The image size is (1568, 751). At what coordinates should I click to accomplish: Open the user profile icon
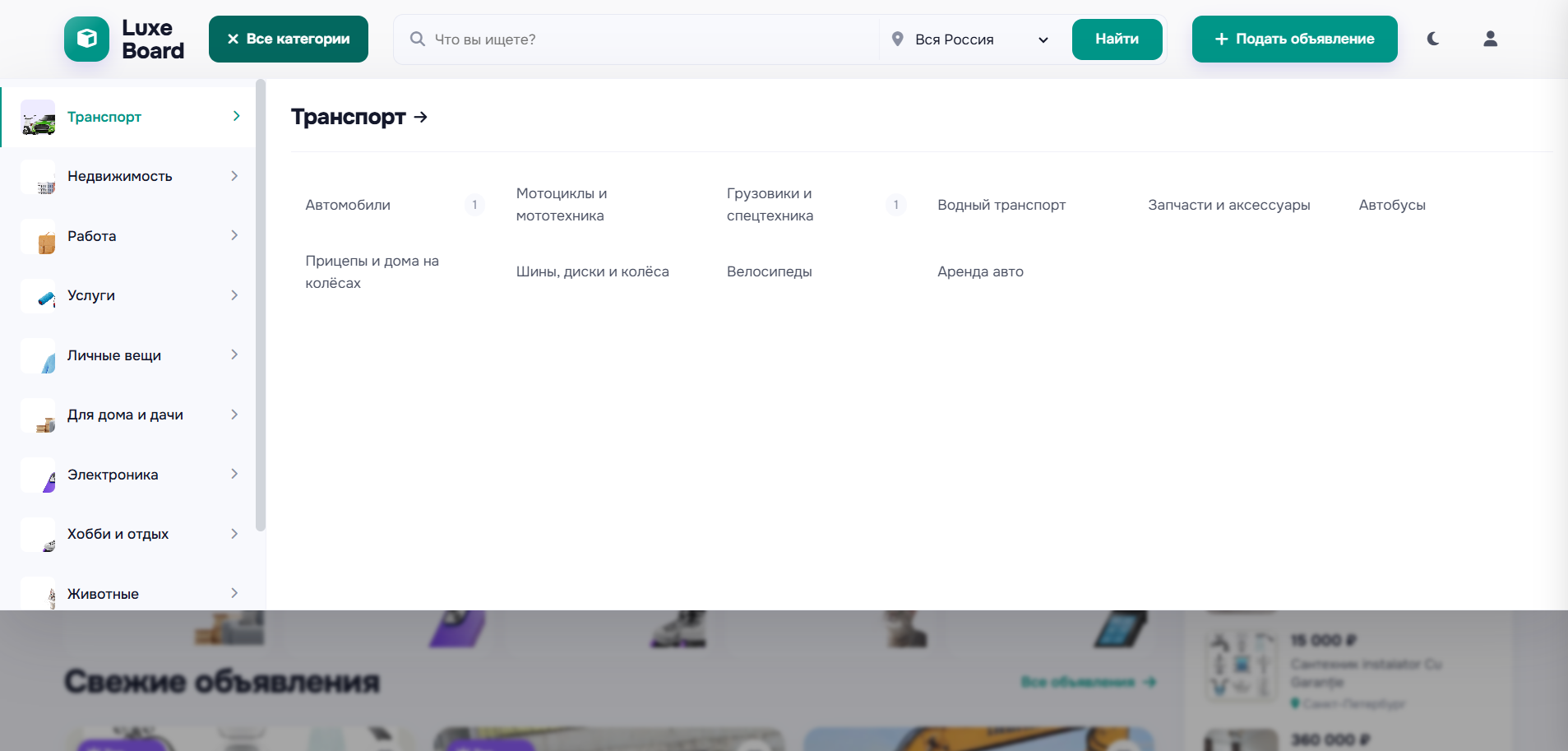[x=1490, y=39]
